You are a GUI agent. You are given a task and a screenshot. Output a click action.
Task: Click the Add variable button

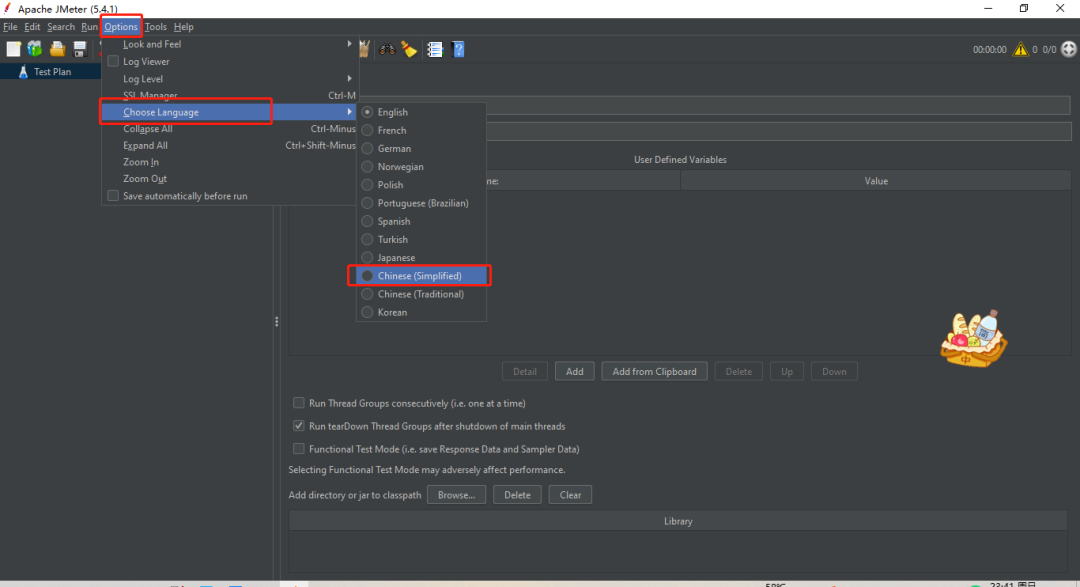tap(574, 371)
